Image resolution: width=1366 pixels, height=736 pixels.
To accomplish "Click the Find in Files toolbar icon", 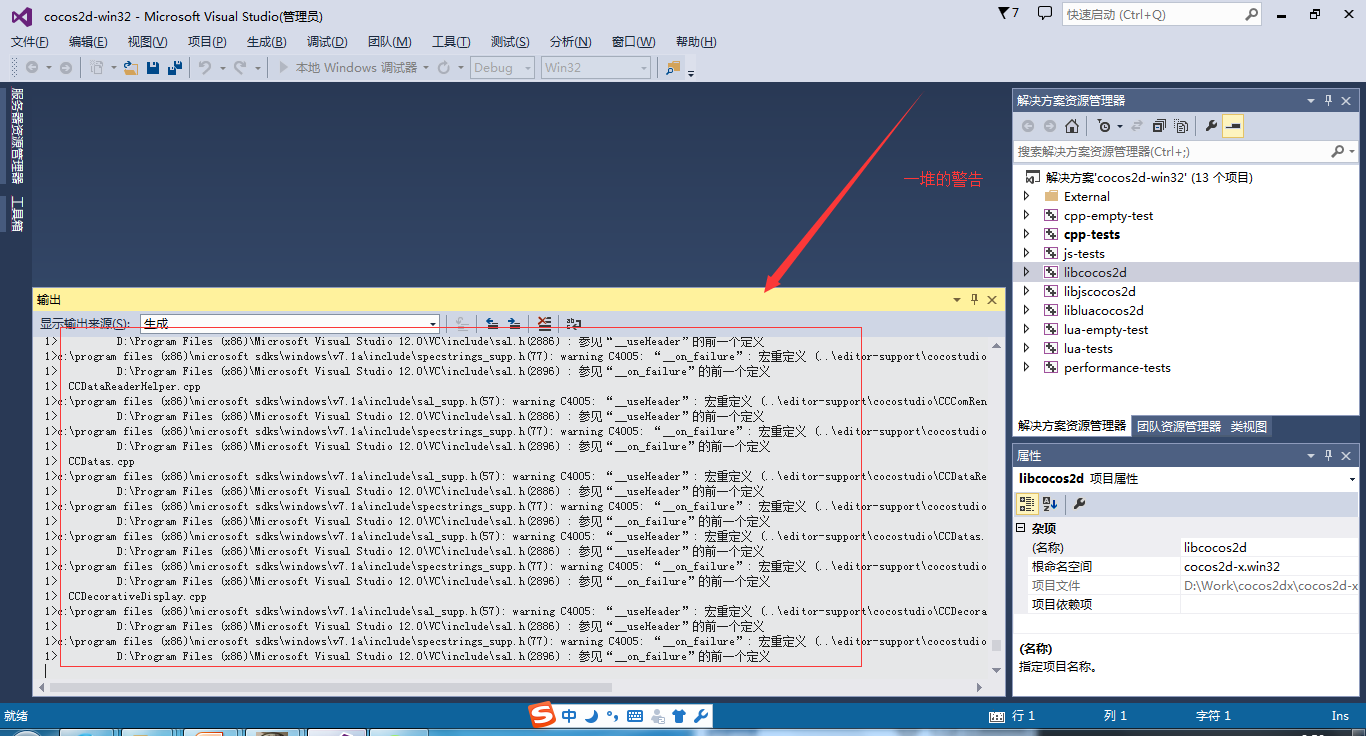I will coord(673,68).
